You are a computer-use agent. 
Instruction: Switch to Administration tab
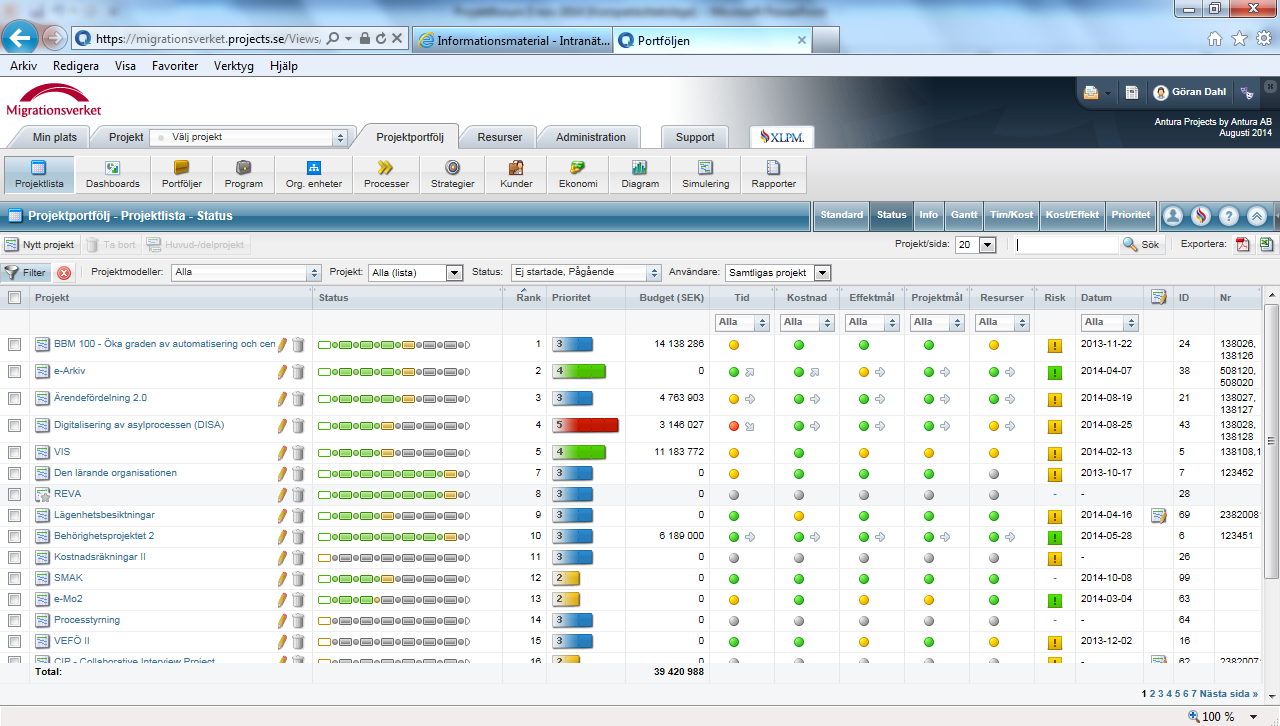point(591,137)
